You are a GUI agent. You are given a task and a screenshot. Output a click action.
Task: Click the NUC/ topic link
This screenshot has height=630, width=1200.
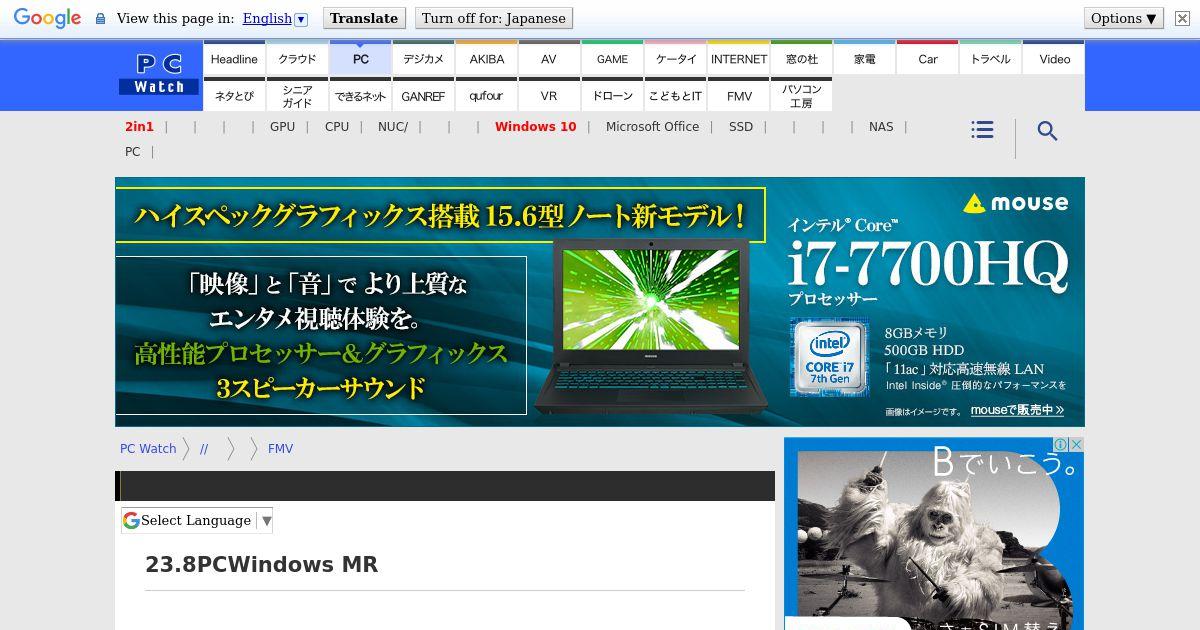393,126
